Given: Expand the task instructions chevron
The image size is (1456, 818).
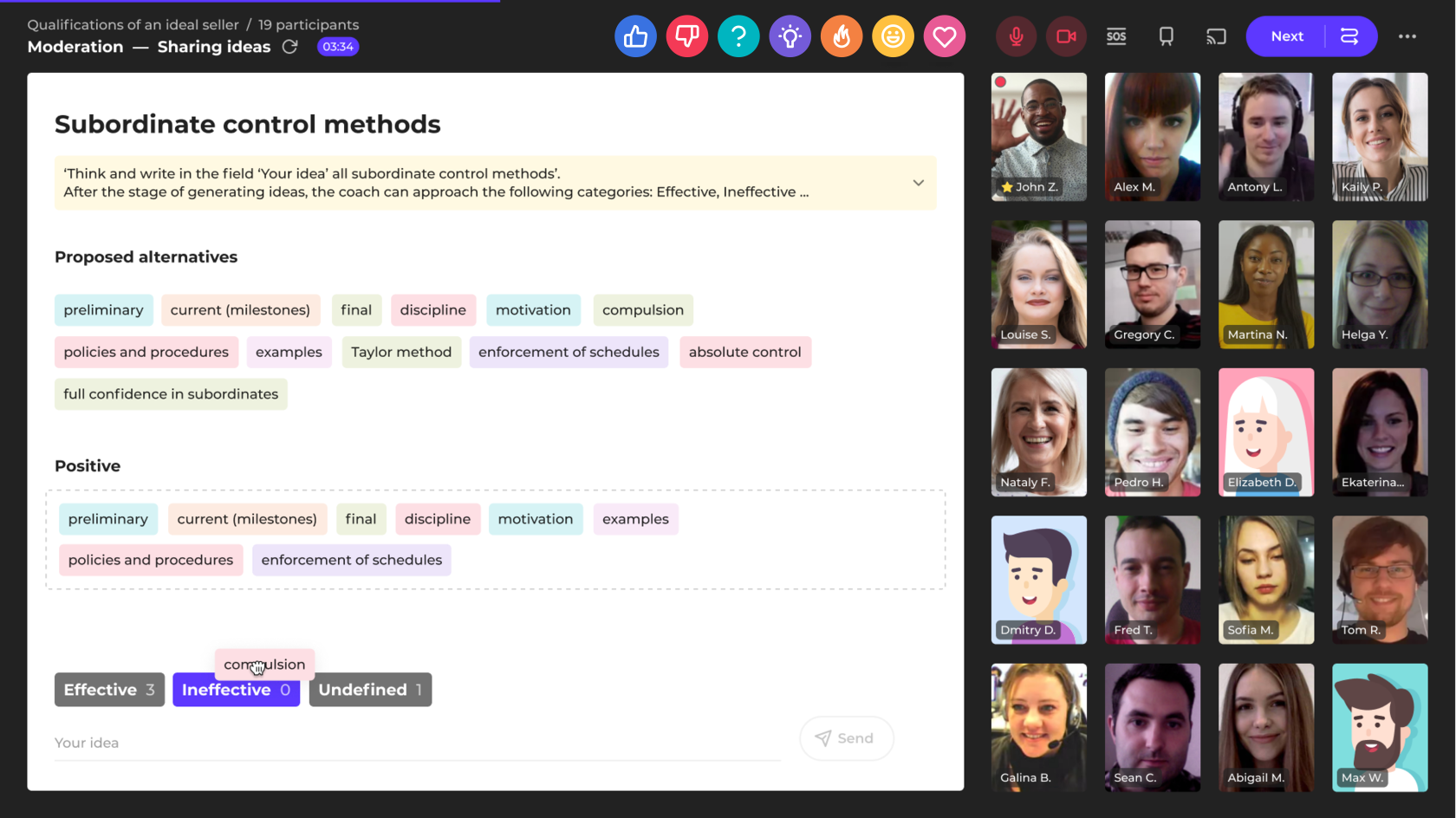Looking at the screenshot, I should pyautogui.click(x=918, y=183).
